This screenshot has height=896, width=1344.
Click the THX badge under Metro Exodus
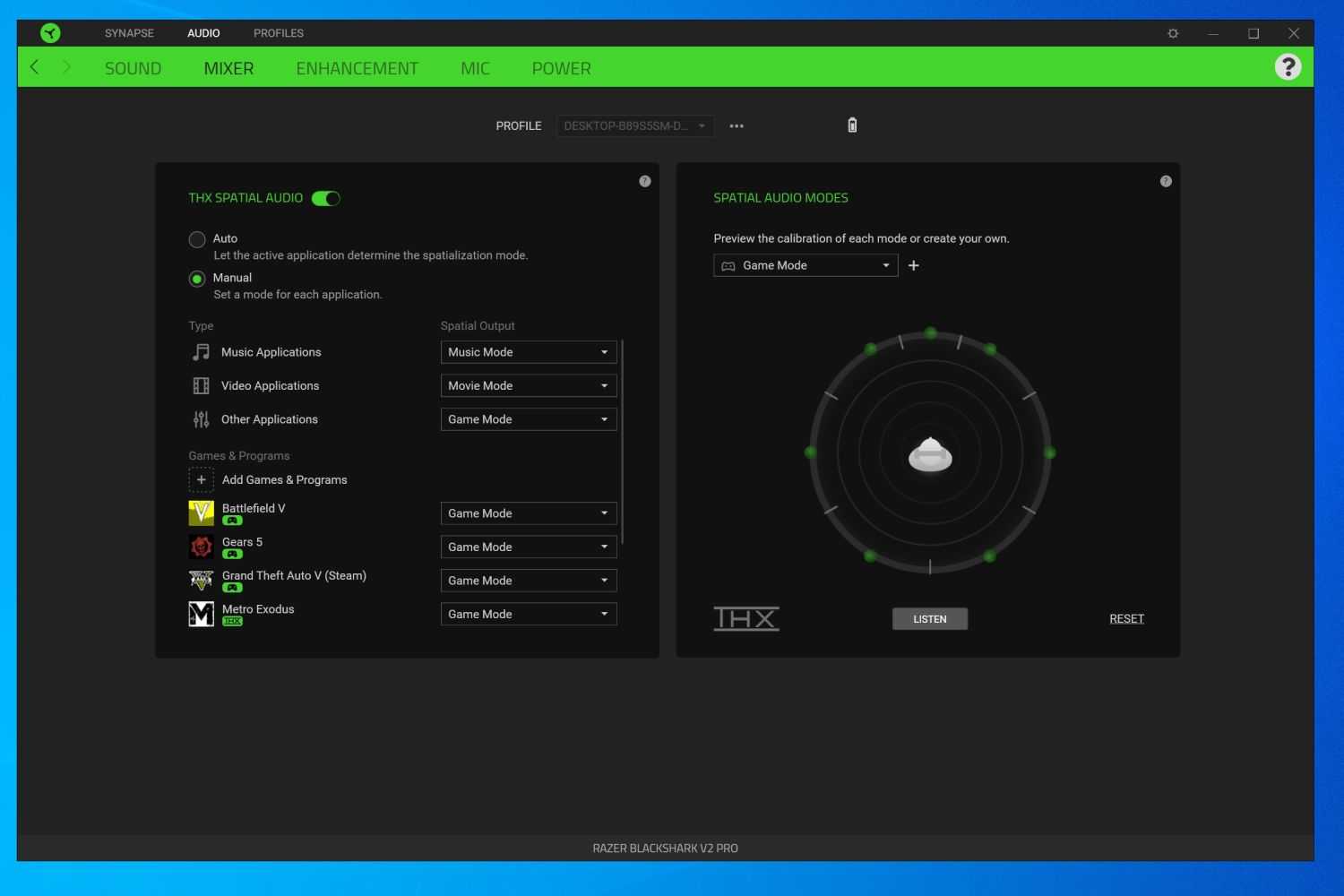pos(233,621)
